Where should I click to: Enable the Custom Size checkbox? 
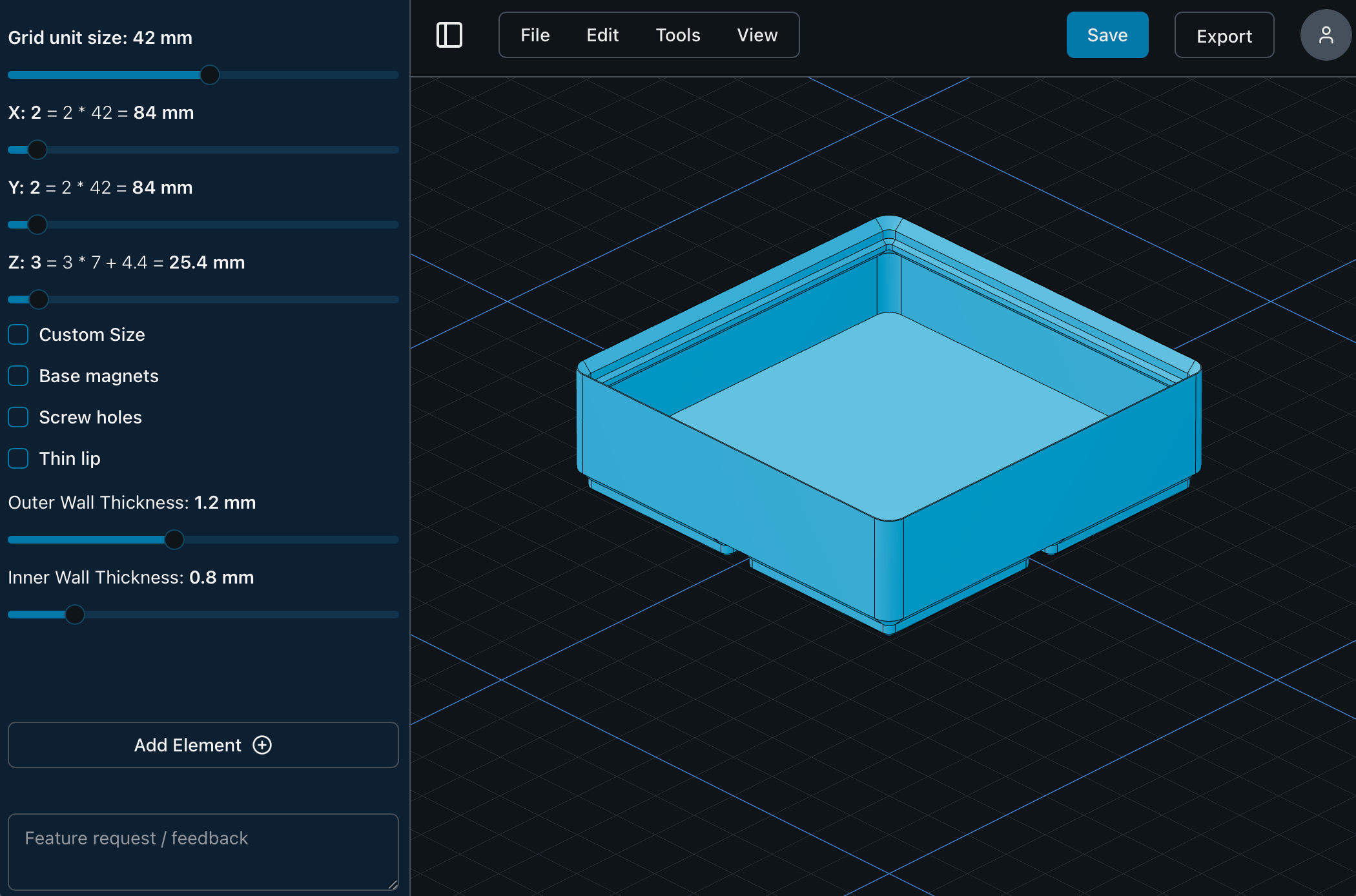(x=18, y=334)
